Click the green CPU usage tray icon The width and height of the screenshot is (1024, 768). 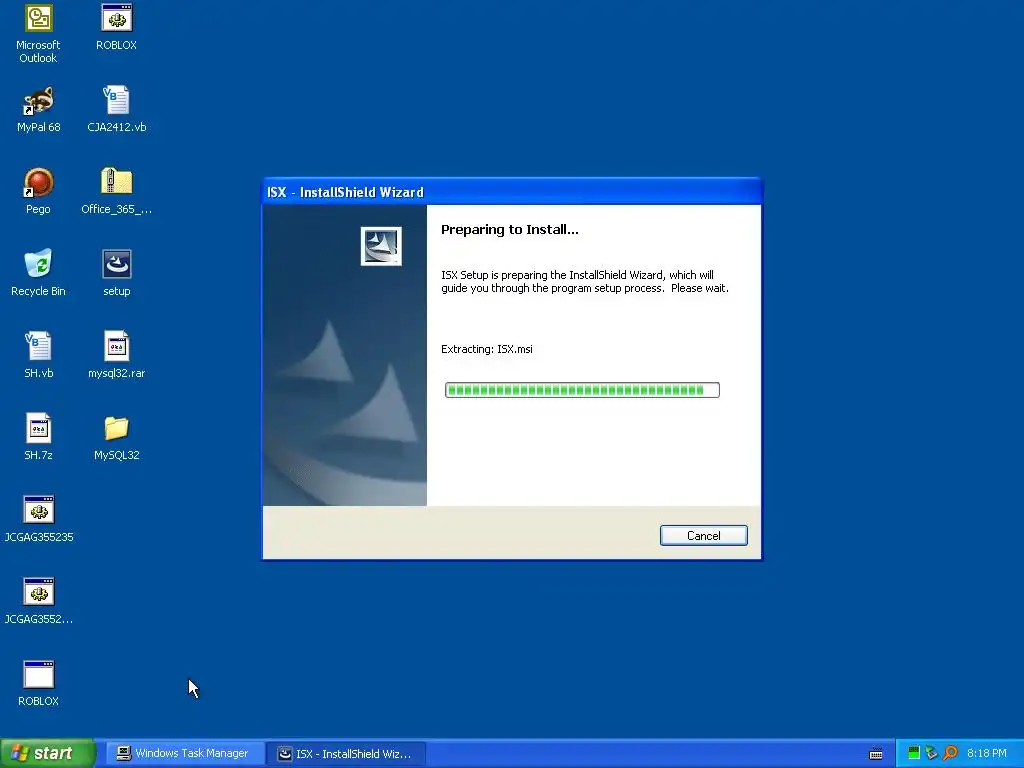tap(914, 753)
